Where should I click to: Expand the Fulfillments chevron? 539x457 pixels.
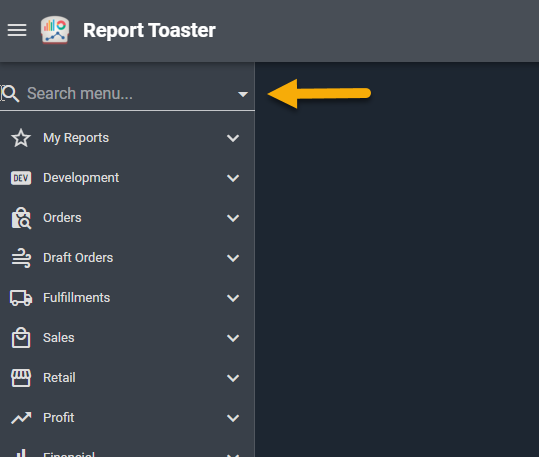coord(233,298)
